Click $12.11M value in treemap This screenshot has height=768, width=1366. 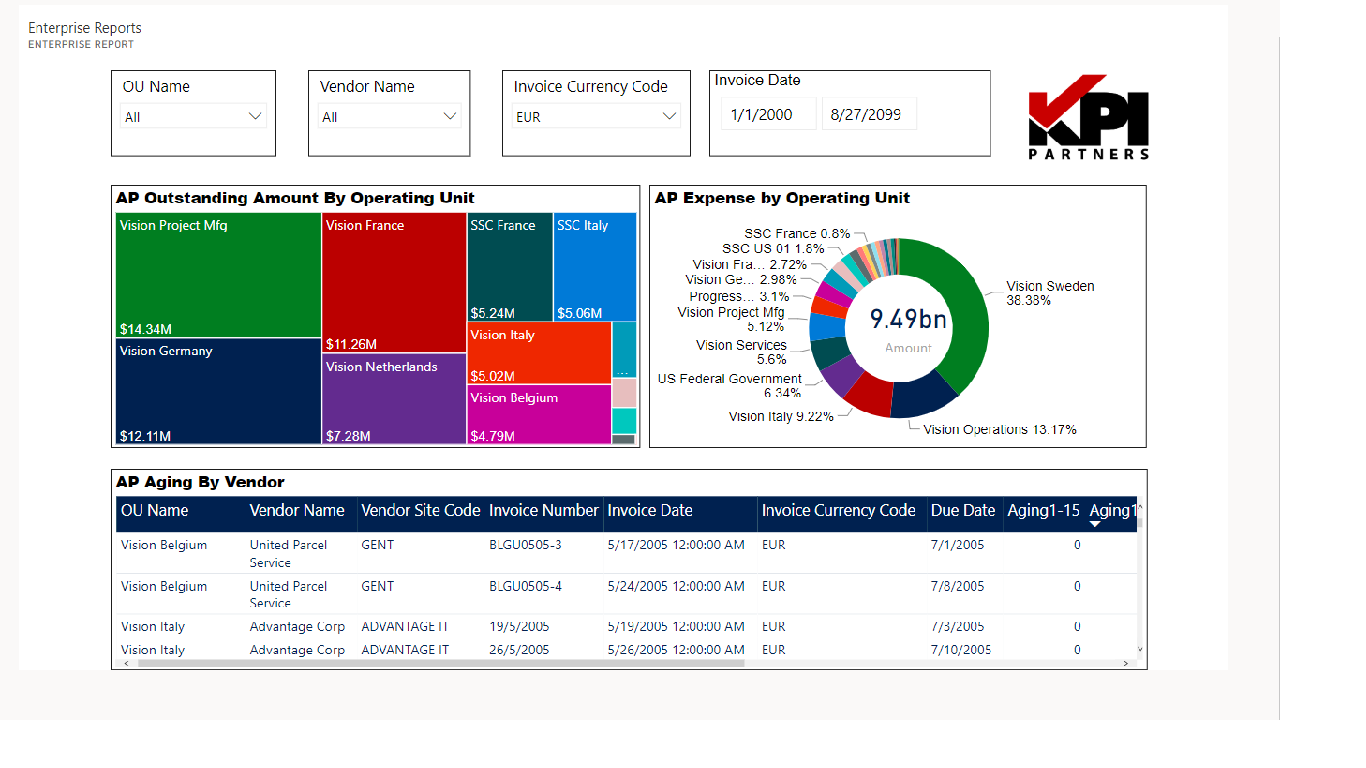[145, 436]
